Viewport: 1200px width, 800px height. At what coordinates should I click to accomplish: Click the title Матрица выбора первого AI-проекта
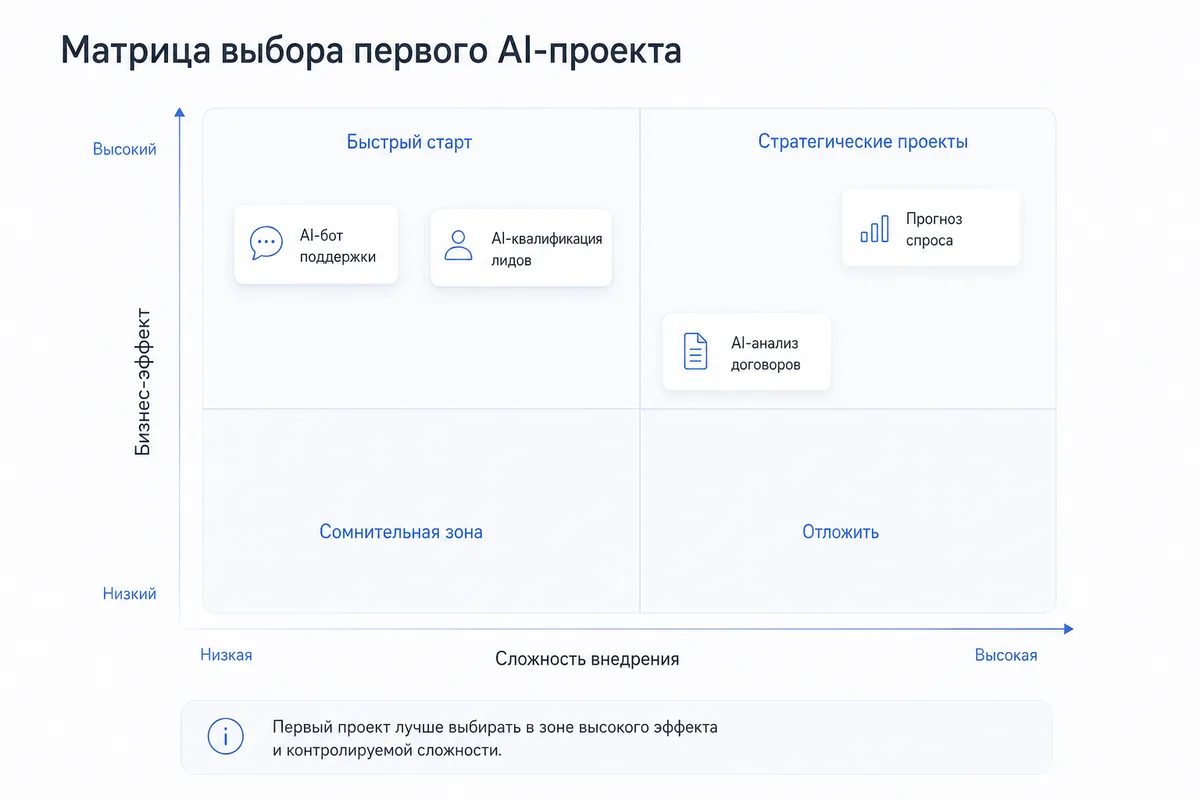pos(371,50)
